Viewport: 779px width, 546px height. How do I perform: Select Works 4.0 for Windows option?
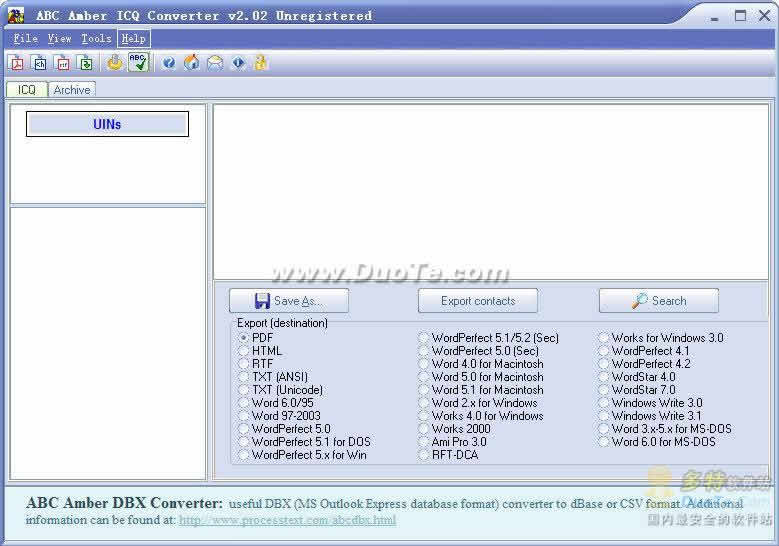pos(481,415)
